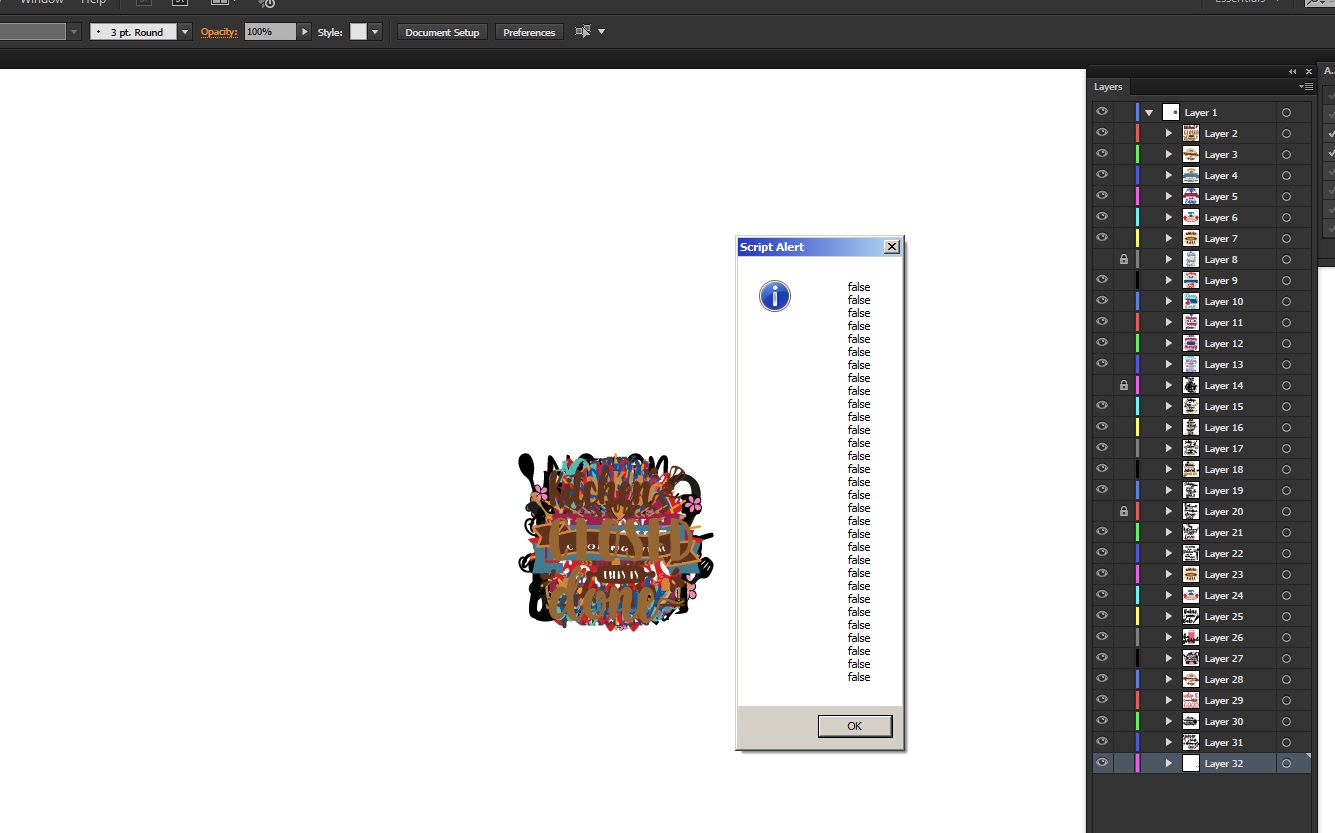Click the red color bar of Layer 2

tap(1138, 134)
